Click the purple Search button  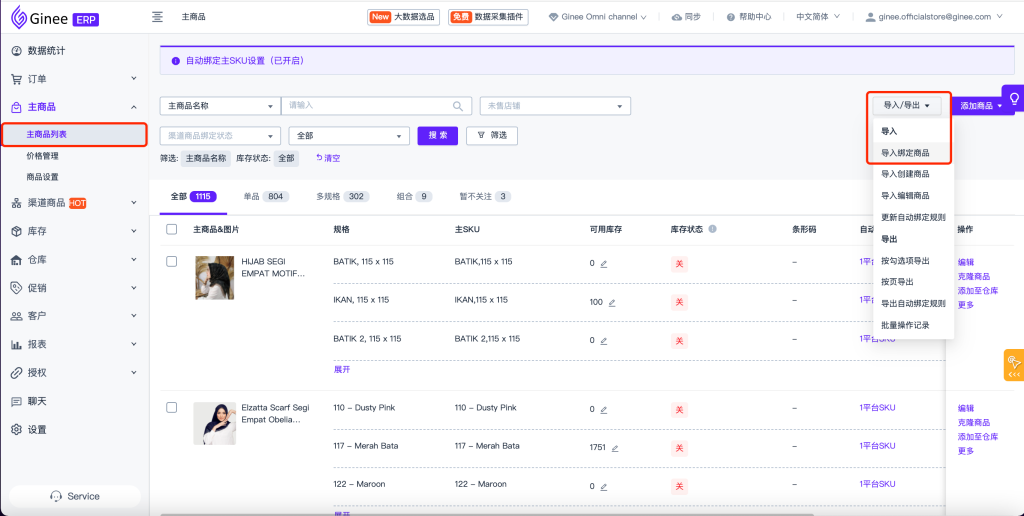(x=438, y=136)
